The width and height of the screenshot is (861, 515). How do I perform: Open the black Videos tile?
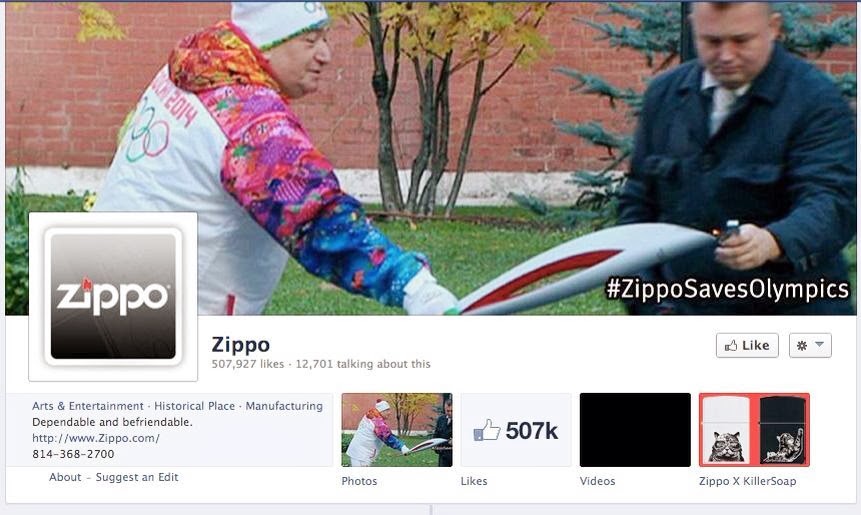coord(635,430)
